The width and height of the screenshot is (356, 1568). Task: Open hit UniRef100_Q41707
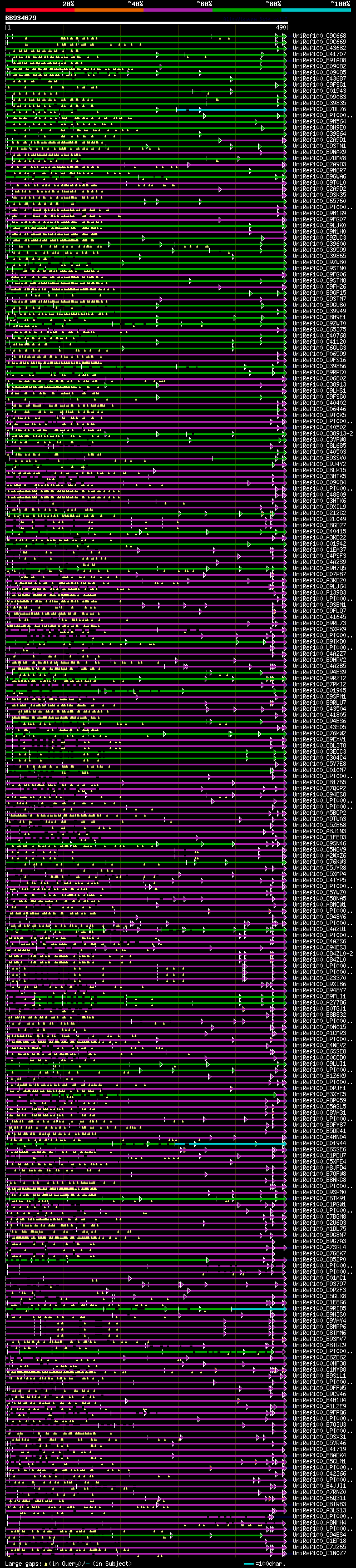[x=319, y=54]
